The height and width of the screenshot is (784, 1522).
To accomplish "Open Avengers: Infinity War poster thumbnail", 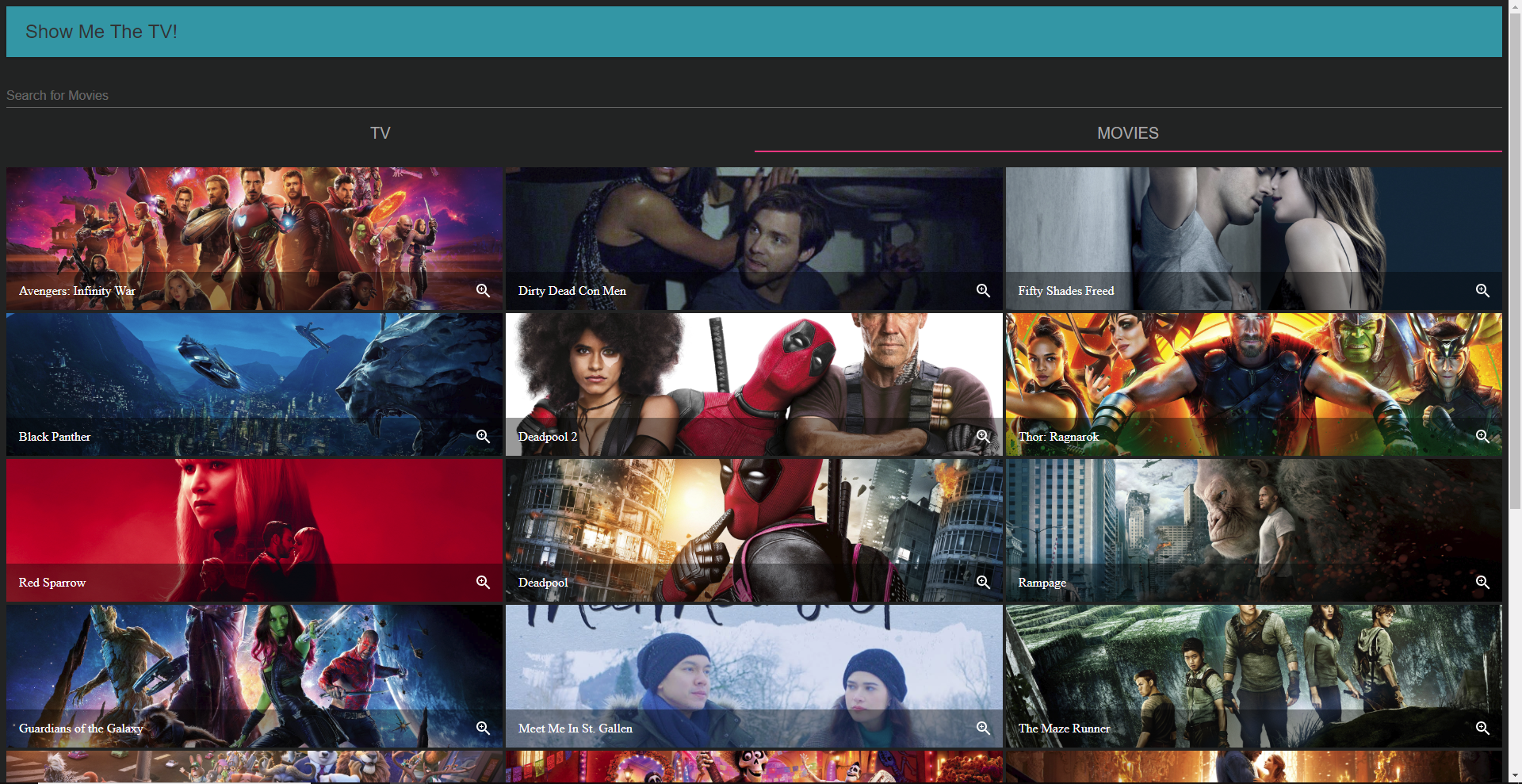I will [254, 239].
